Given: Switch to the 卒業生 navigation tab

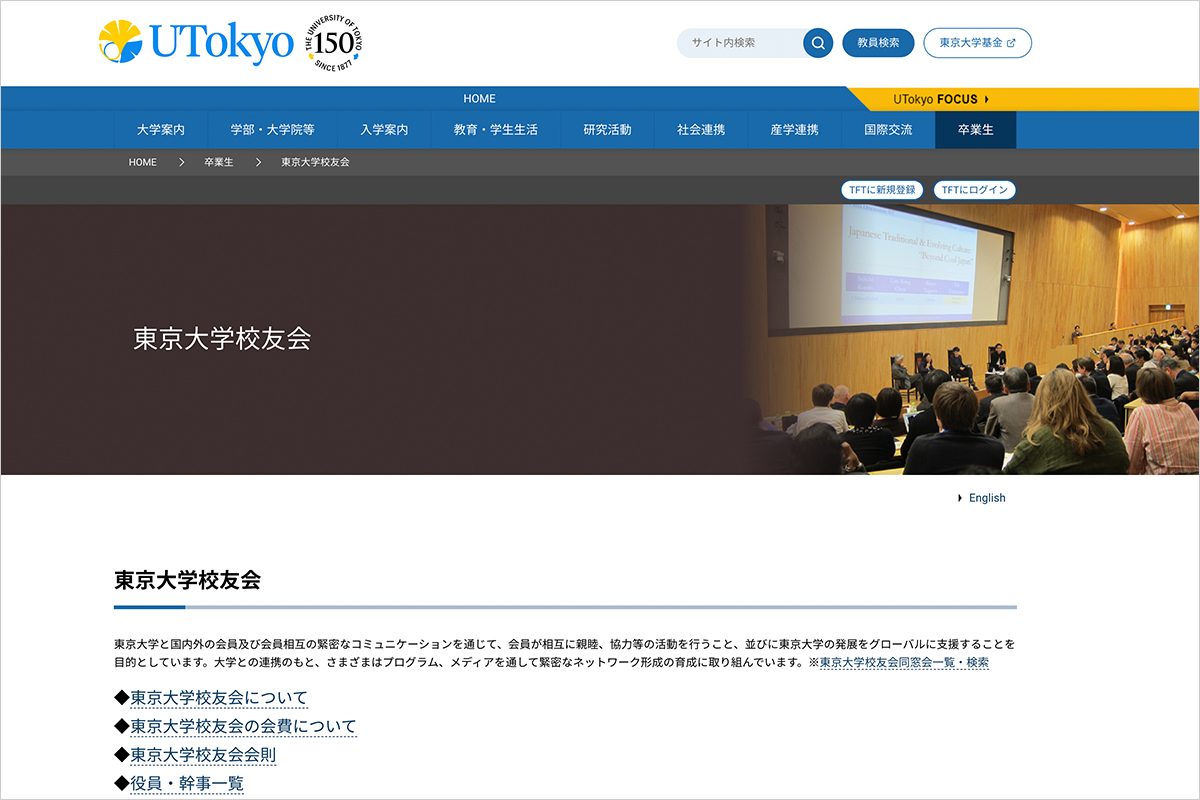Looking at the screenshot, I should tap(975, 129).
